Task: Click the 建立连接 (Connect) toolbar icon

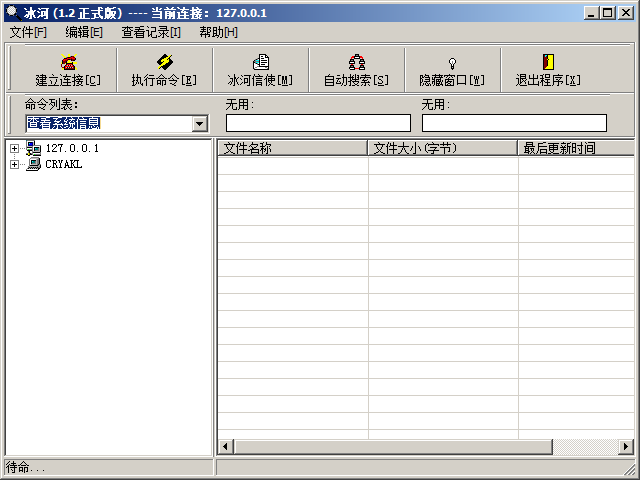Action: 68,63
